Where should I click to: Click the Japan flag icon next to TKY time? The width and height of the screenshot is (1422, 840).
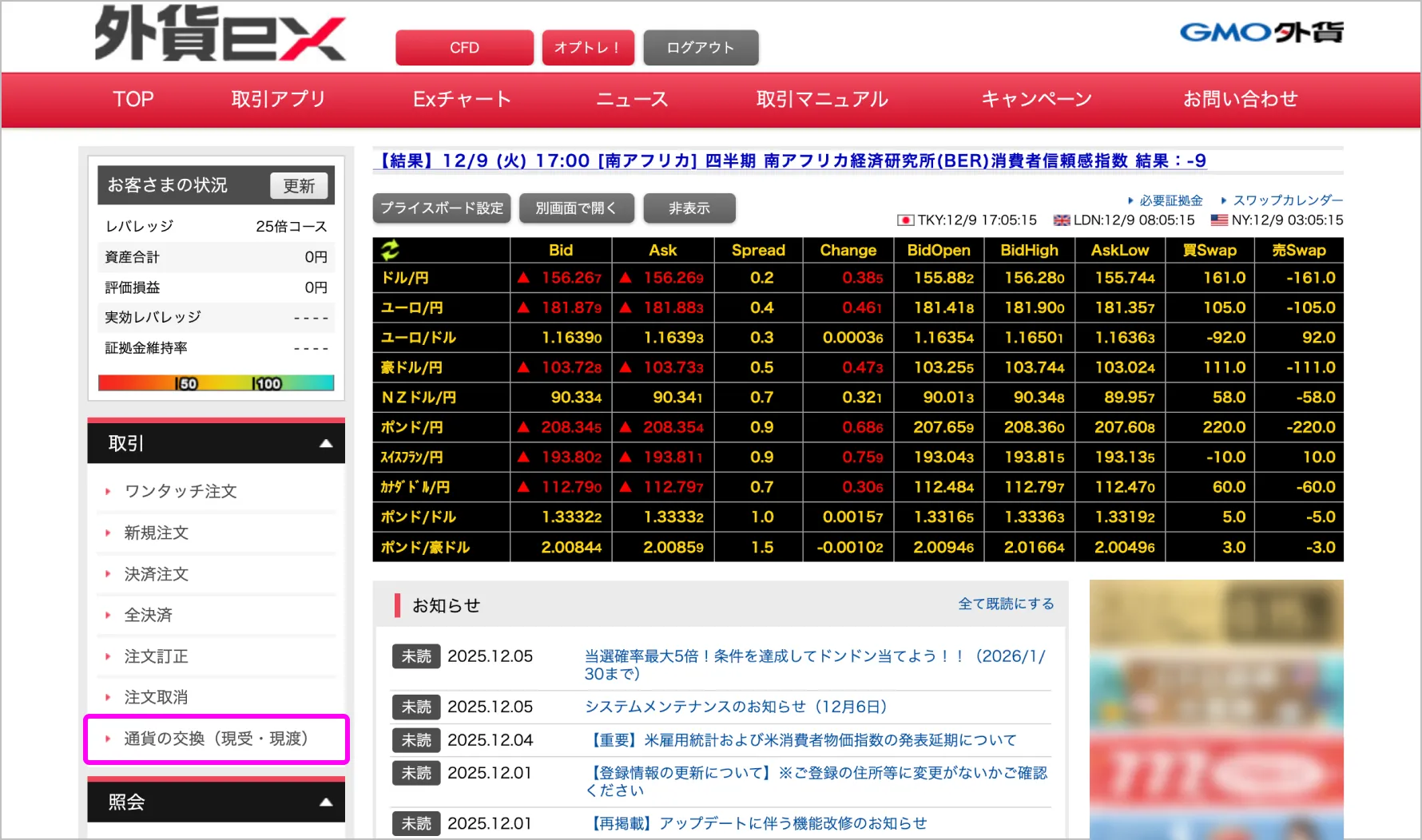905,220
